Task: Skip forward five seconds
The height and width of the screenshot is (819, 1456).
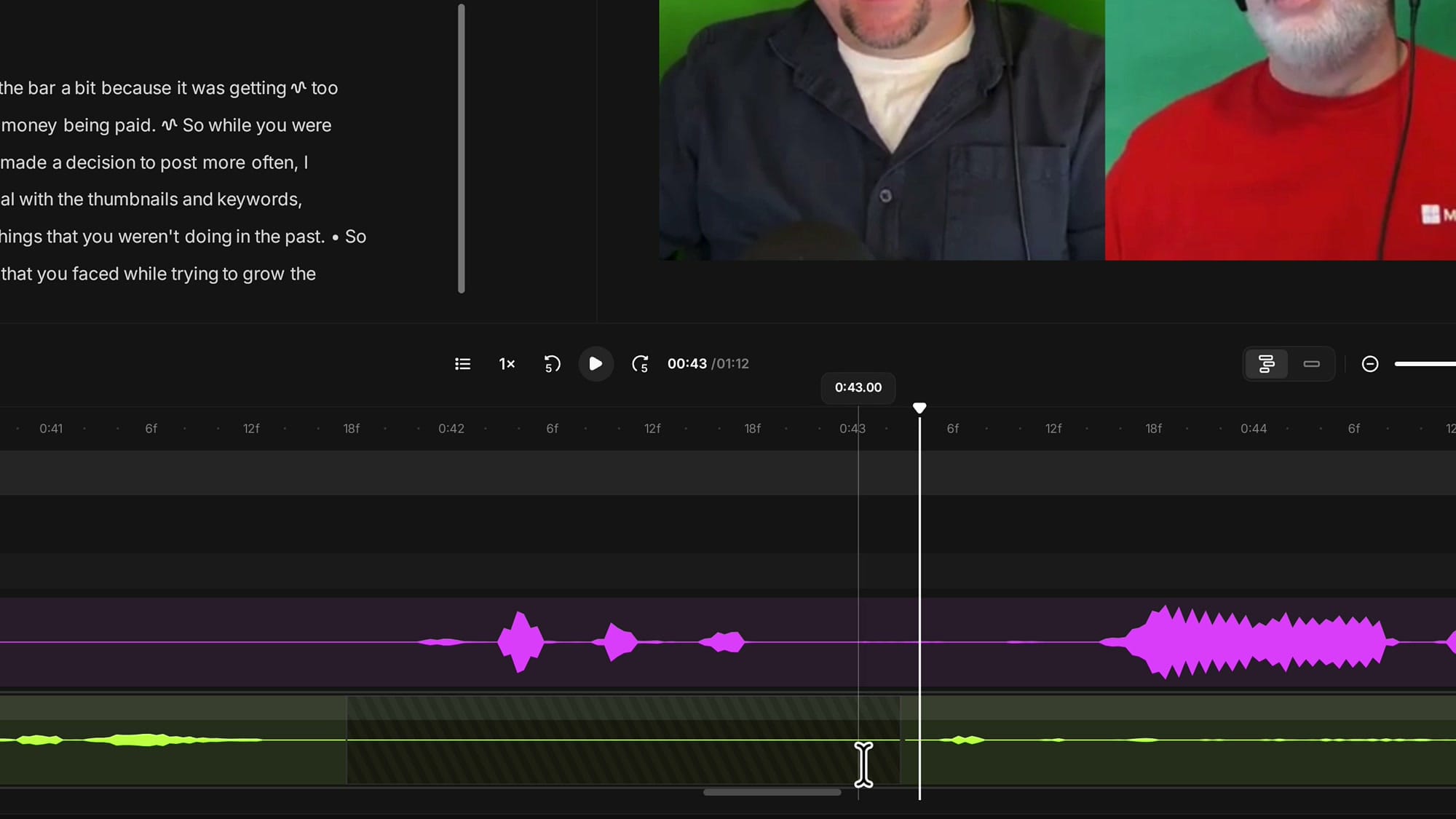Action: click(x=640, y=363)
